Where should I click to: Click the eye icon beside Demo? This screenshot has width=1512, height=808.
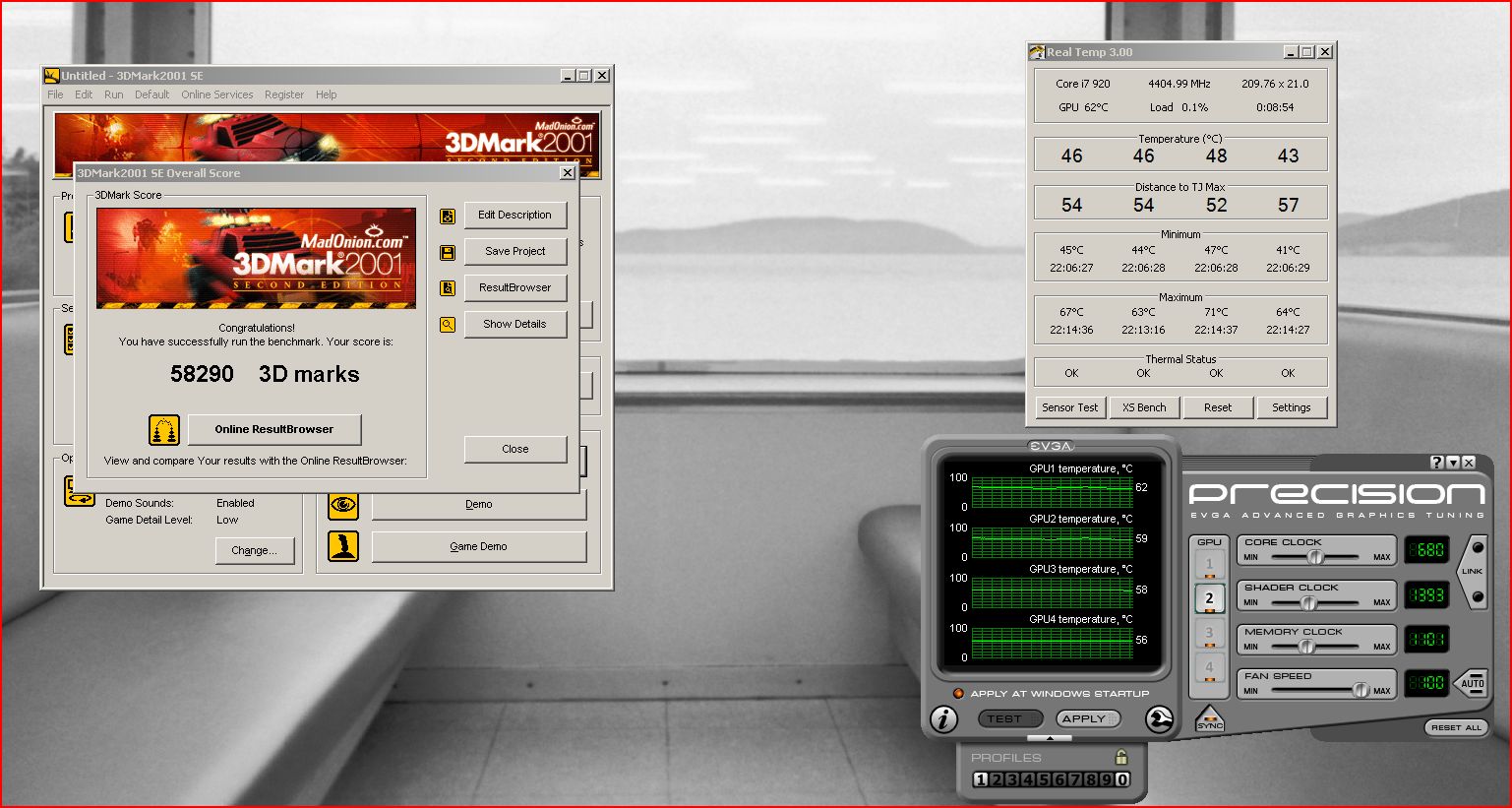click(343, 505)
